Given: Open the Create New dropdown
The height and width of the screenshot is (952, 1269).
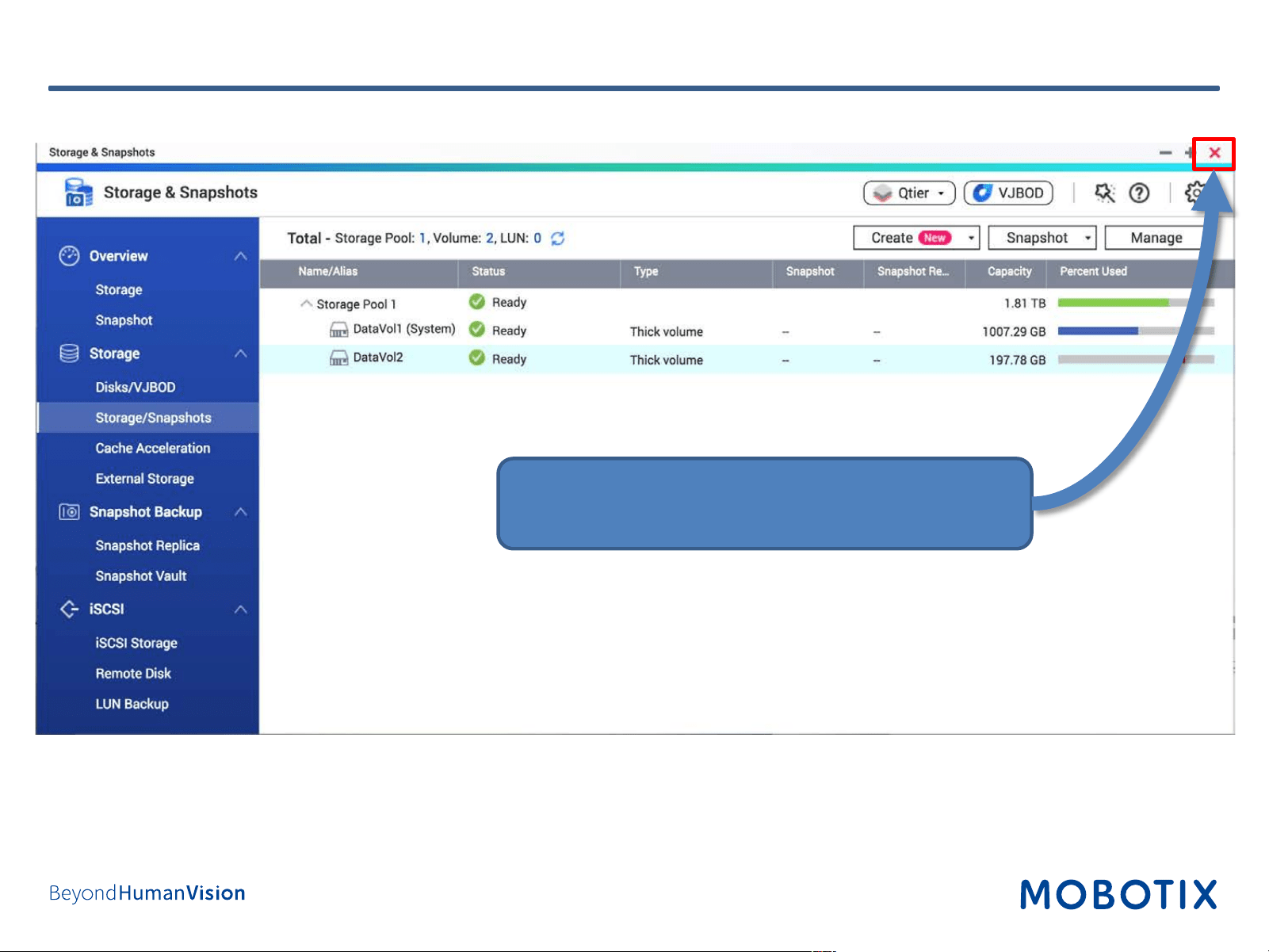Looking at the screenshot, I should pos(916,238).
